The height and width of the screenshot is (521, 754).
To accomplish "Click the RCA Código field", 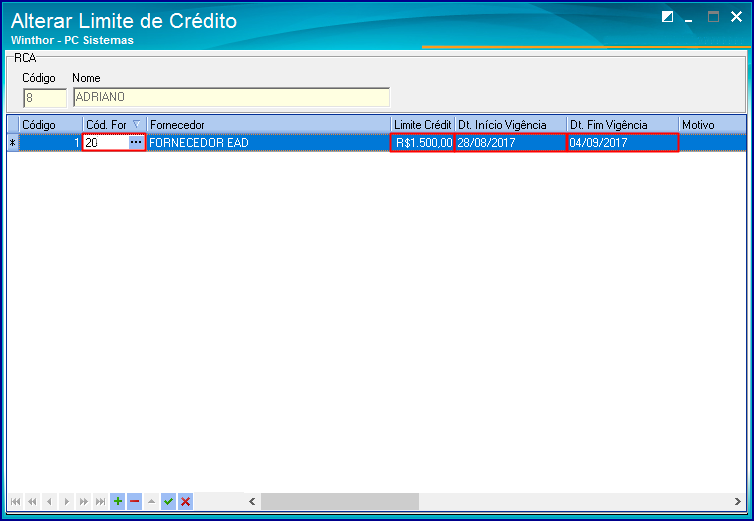I will pyautogui.click(x=45, y=98).
